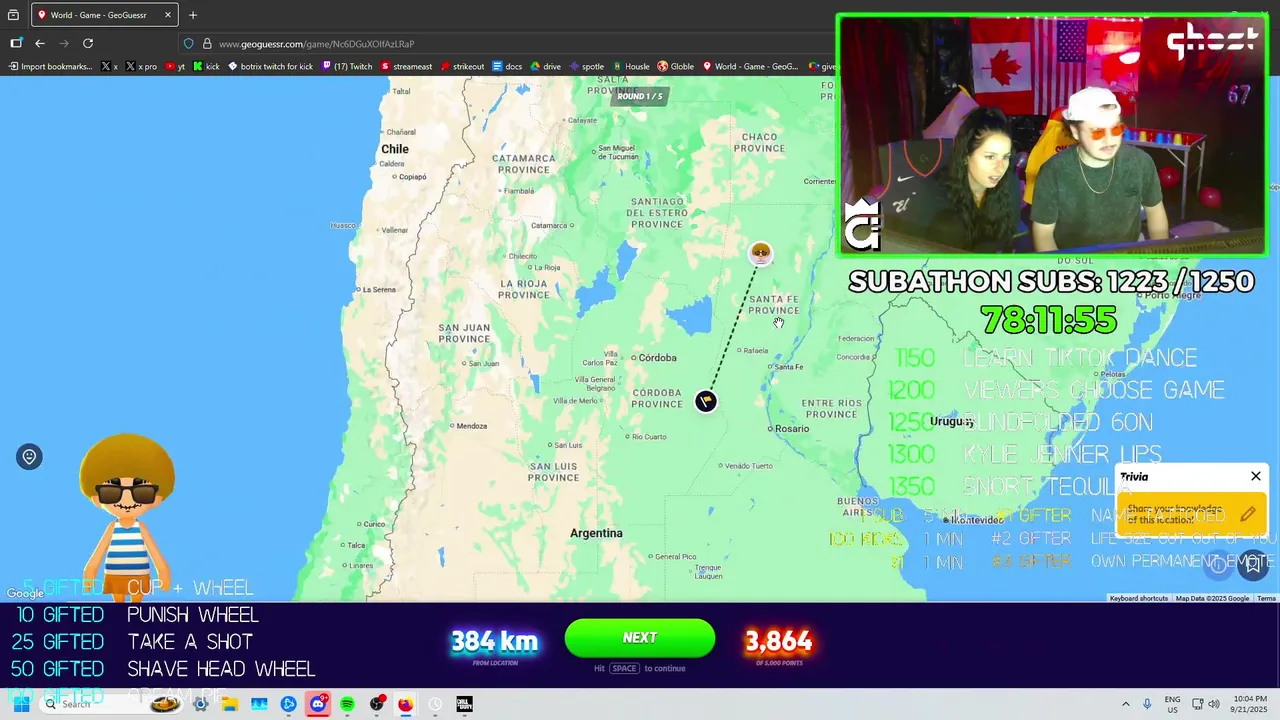The width and height of the screenshot is (1280, 720).
Task: Open the Housle bookmark
Action: tap(631, 67)
